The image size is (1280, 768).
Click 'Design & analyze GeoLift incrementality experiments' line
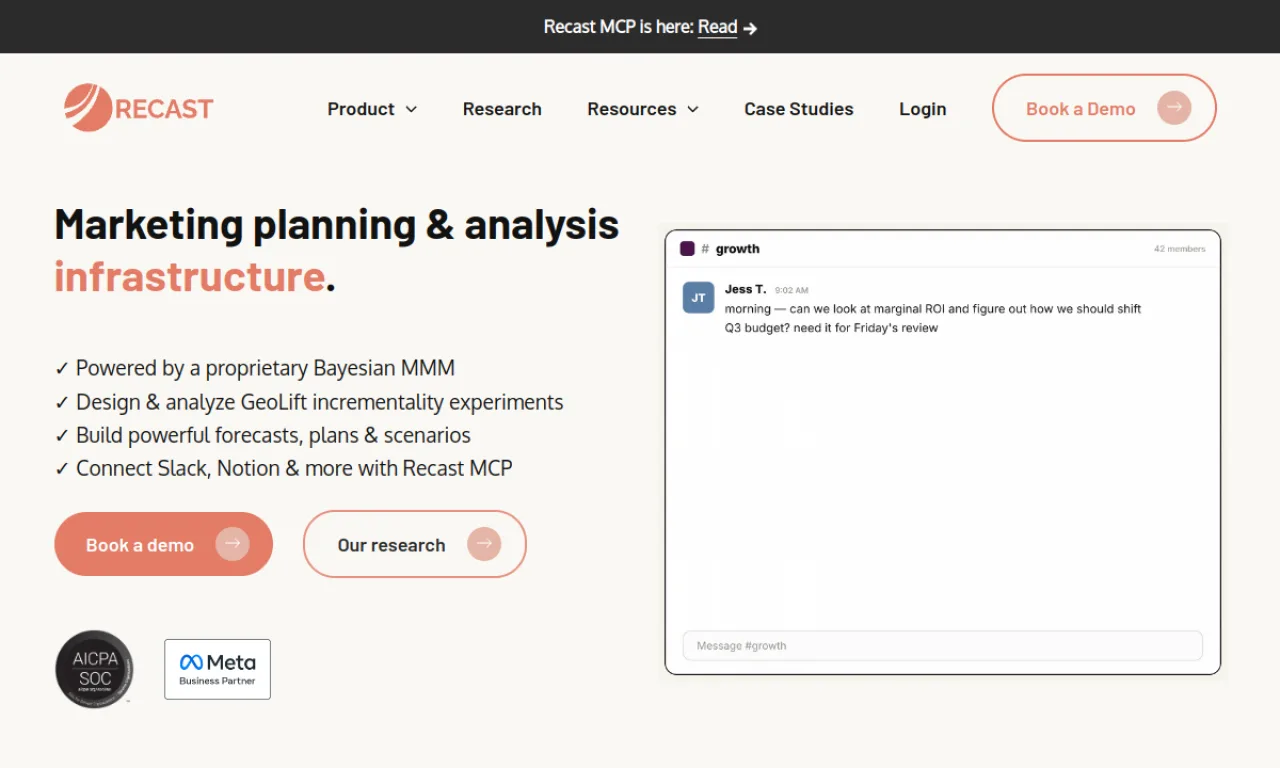click(309, 402)
